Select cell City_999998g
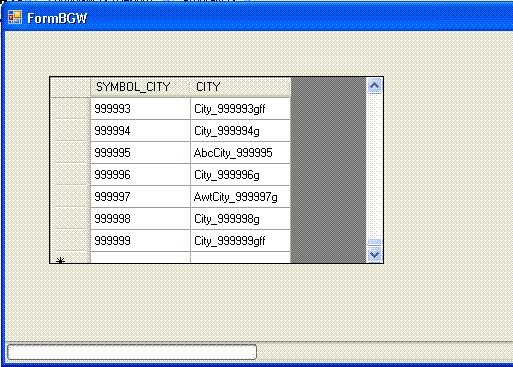 point(240,219)
